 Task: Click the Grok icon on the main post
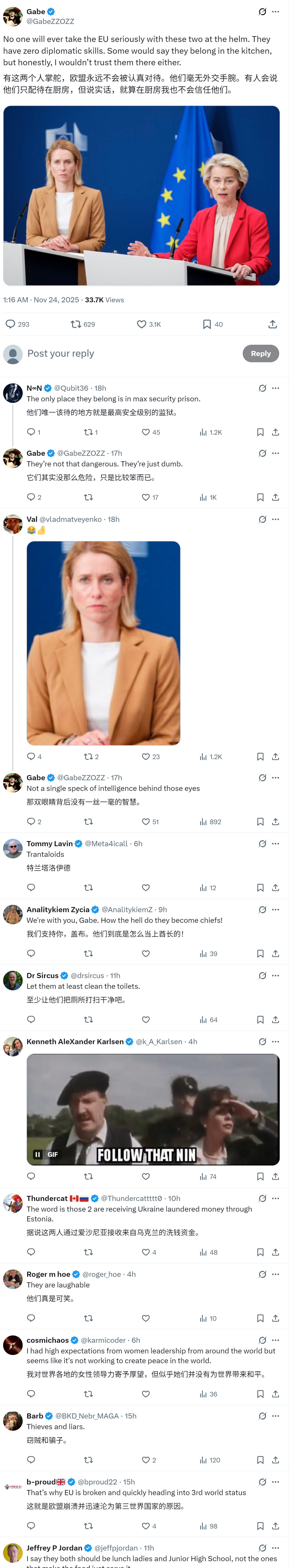click(262, 12)
